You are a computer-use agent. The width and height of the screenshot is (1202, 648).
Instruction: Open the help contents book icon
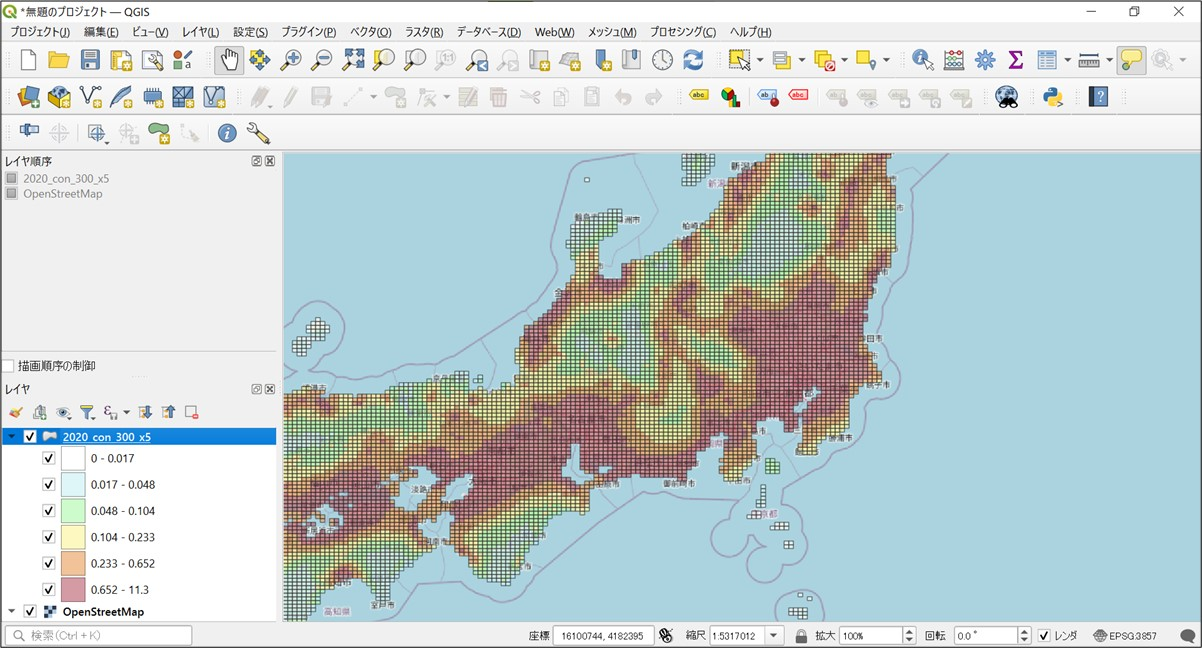coord(1098,97)
